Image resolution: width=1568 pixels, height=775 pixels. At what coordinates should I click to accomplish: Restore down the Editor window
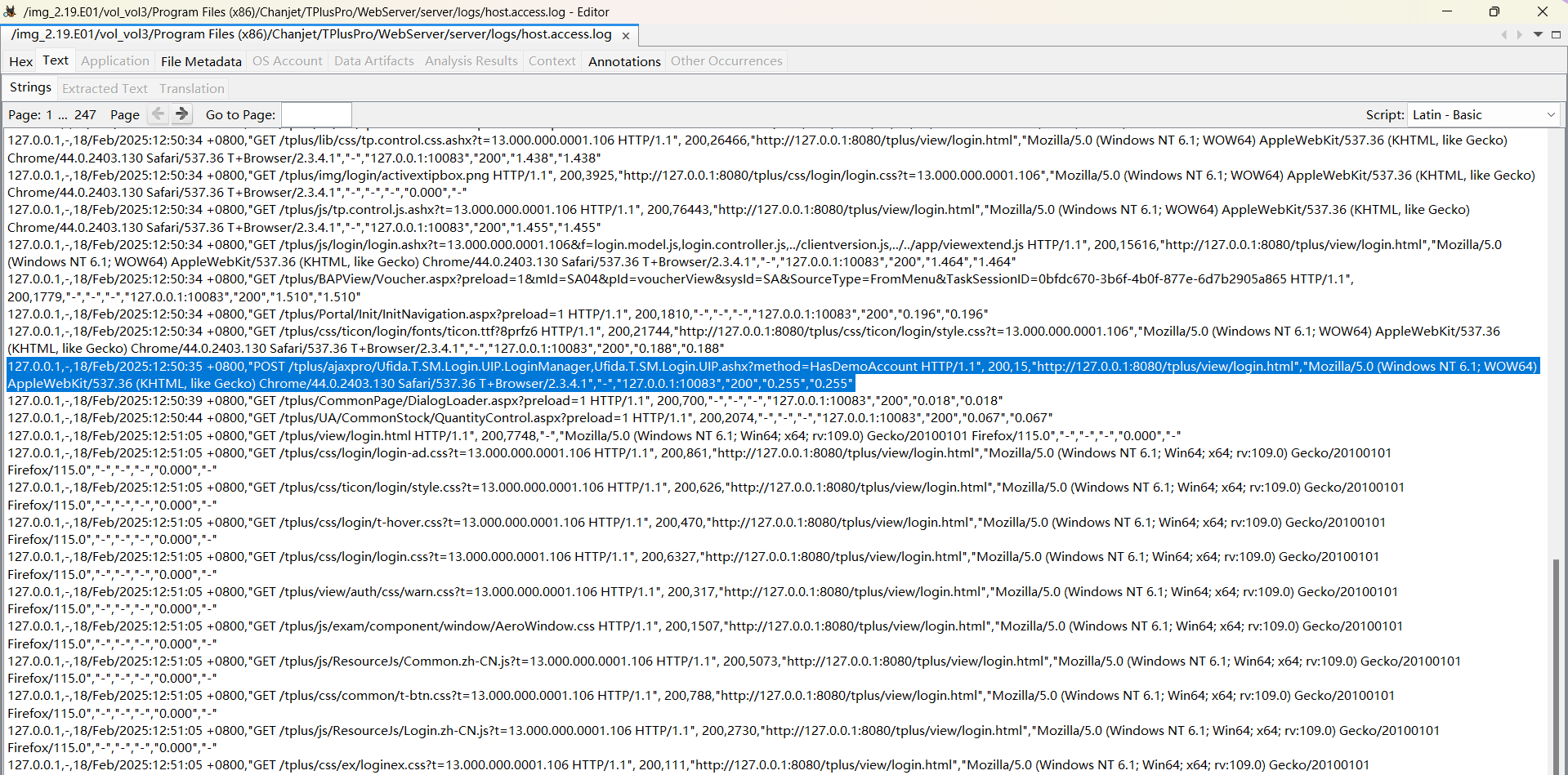click(x=1494, y=11)
